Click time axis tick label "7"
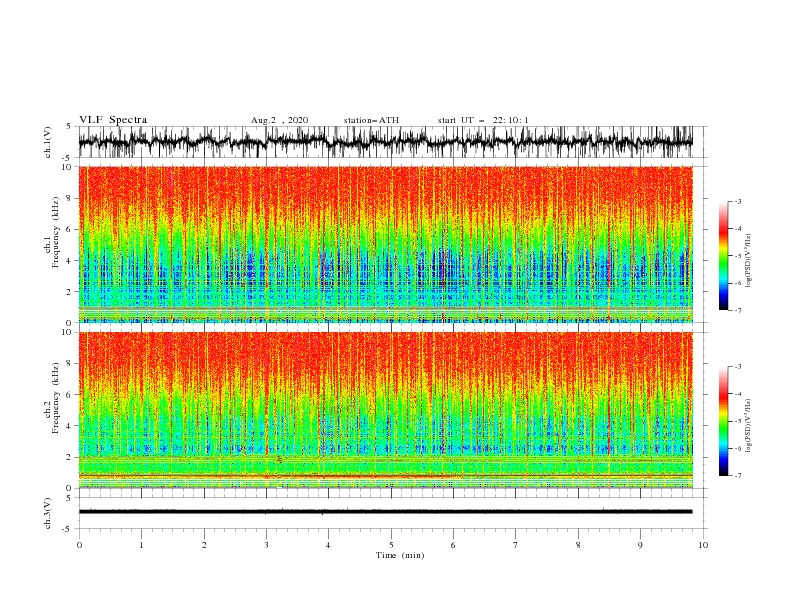Image resolution: width=792 pixels, height=612 pixels. click(x=516, y=545)
